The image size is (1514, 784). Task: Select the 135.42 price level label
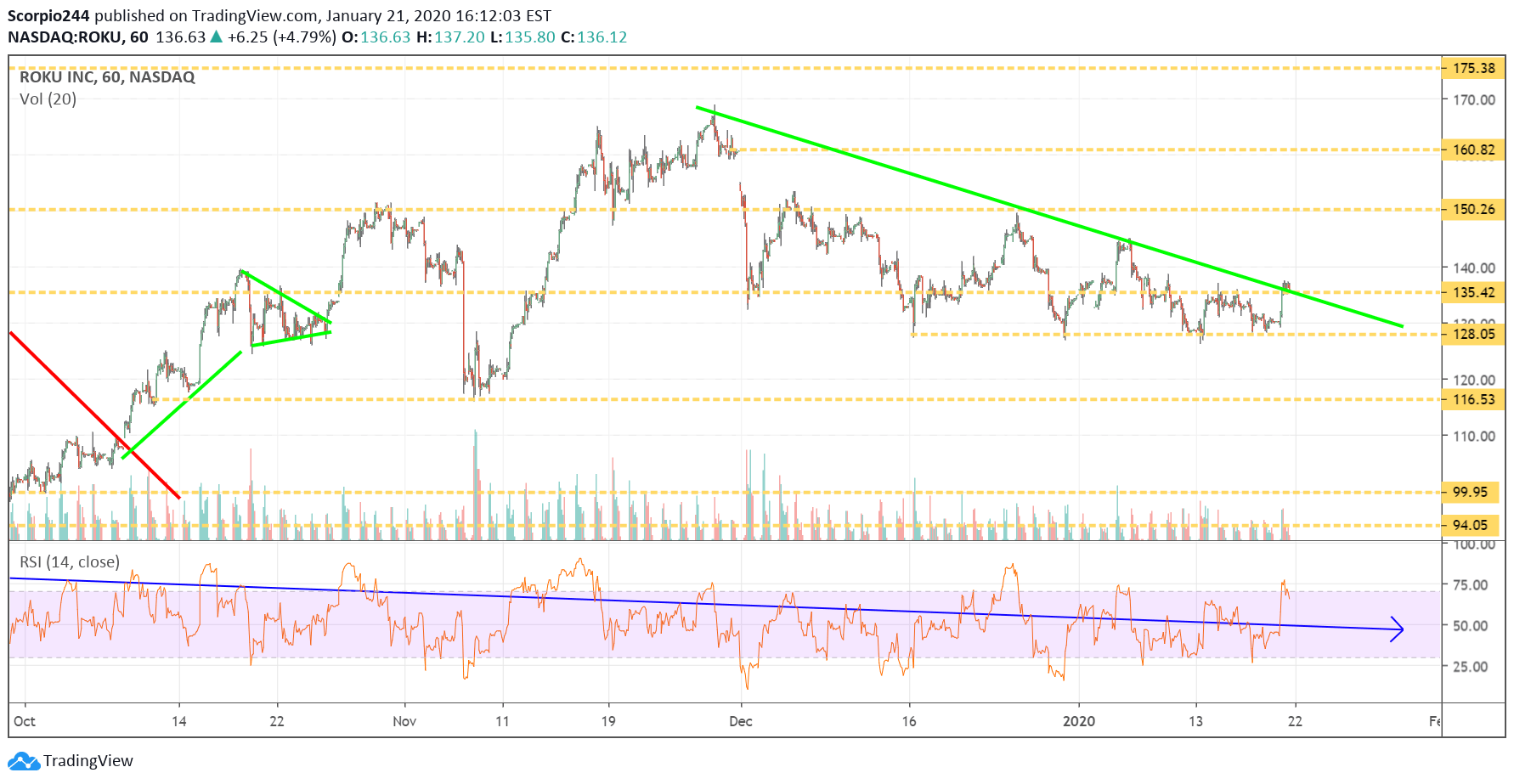coord(1473,292)
